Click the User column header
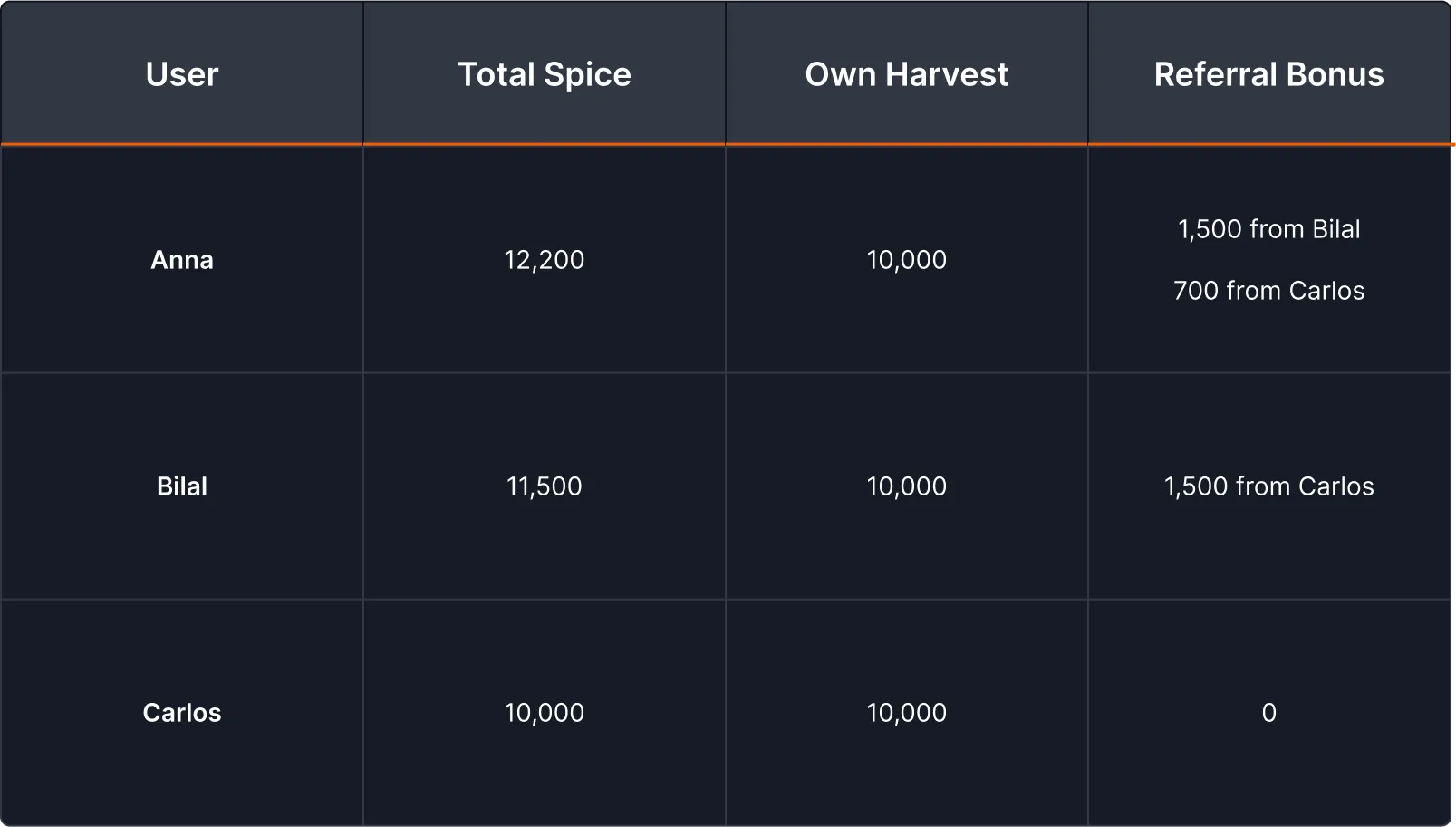 tap(182, 74)
